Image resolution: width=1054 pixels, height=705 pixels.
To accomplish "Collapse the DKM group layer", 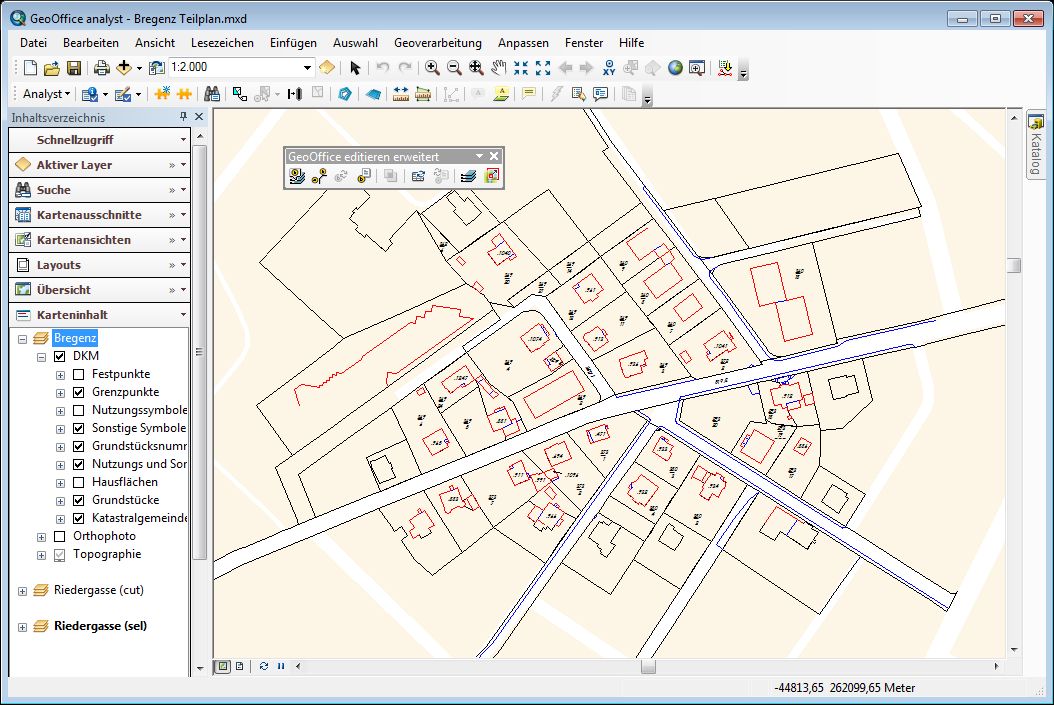I will tap(41, 356).
